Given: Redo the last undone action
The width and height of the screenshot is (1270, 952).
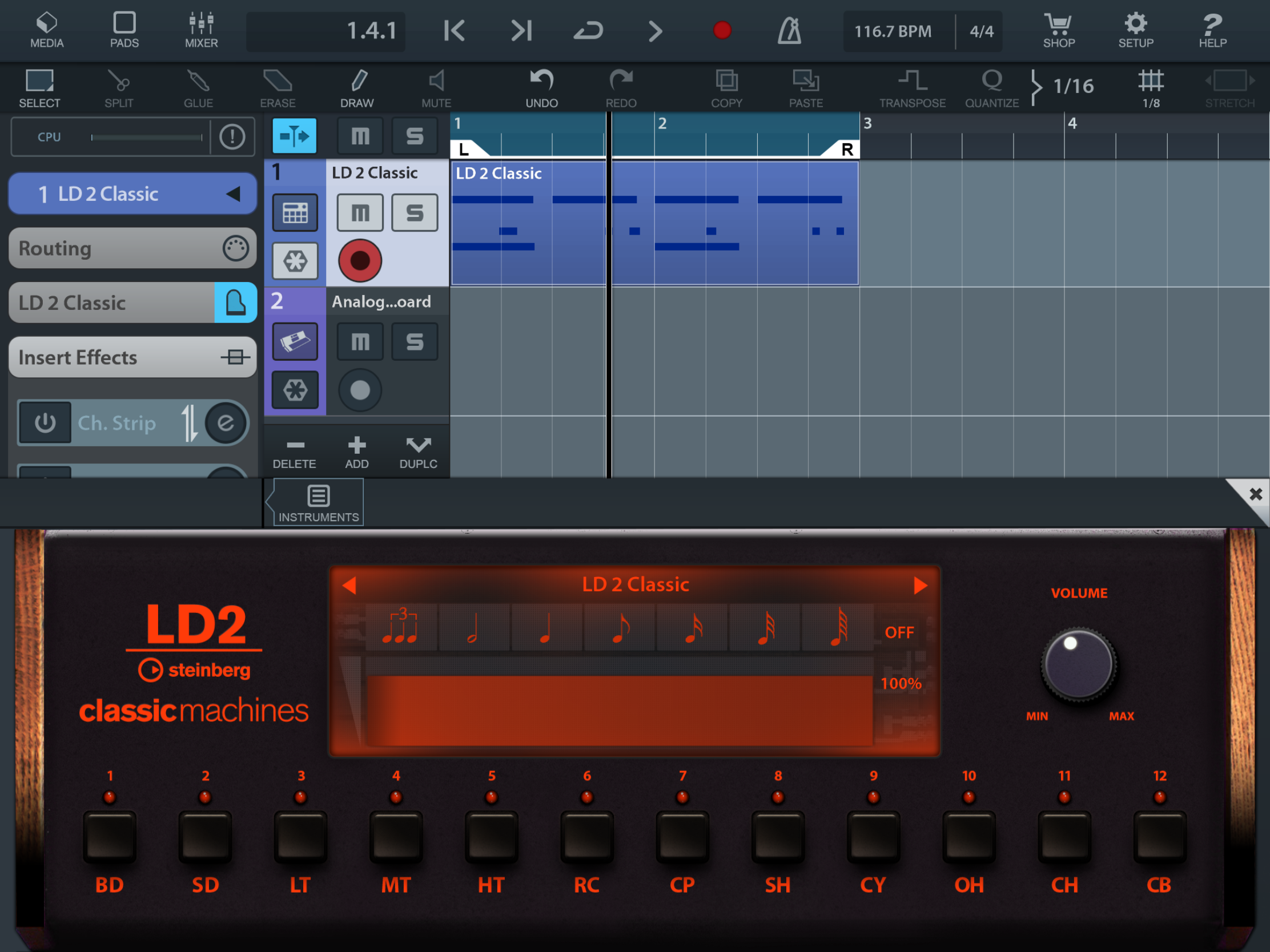Looking at the screenshot, I should click(x=621, y=88).
